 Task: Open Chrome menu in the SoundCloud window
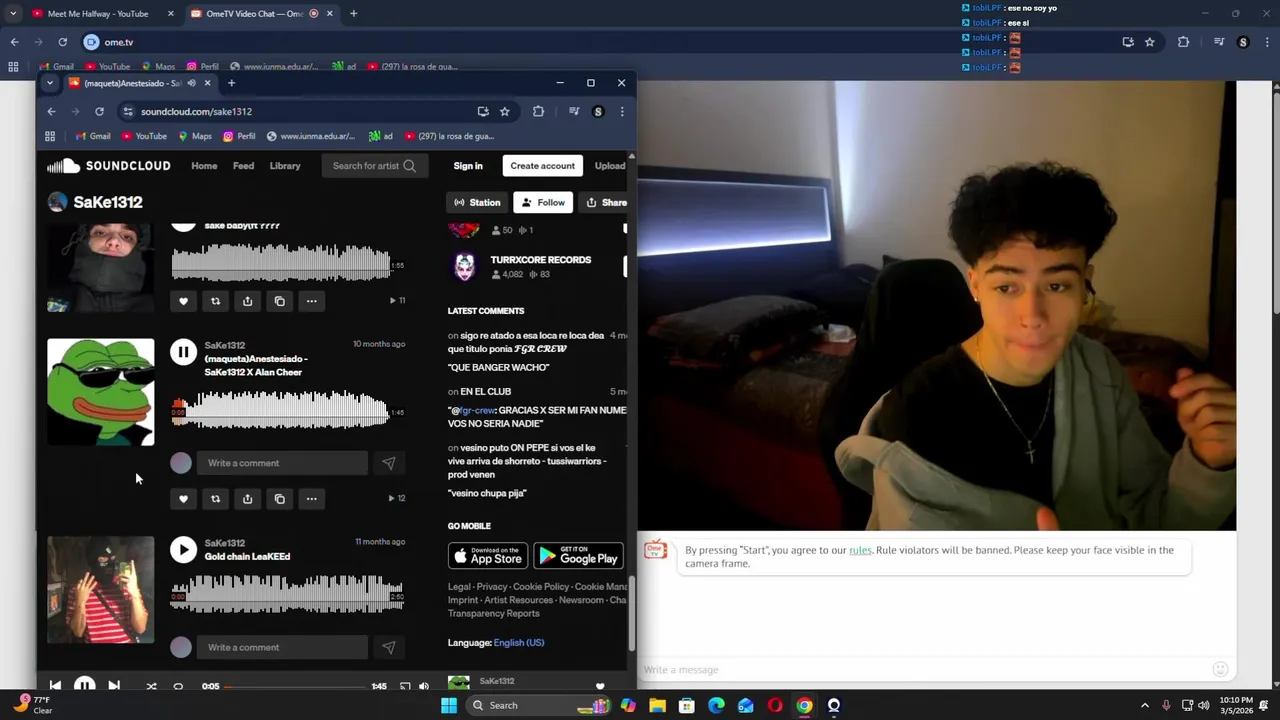pos(622,111)
